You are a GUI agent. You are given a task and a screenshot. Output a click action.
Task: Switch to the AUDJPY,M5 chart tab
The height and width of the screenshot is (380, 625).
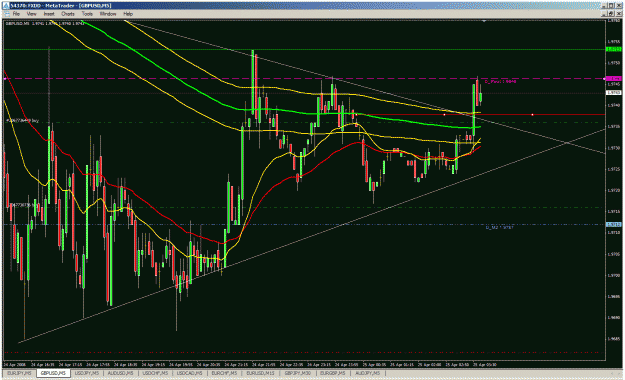click(x=368, y=373)
